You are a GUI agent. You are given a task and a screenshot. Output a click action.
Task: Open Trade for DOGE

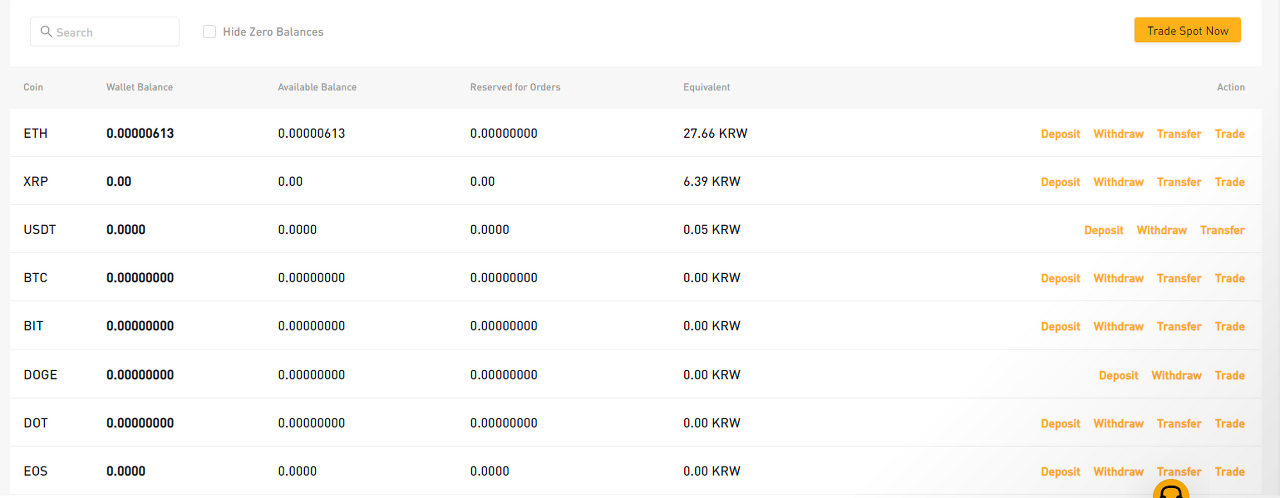(x=1229, y=375)
